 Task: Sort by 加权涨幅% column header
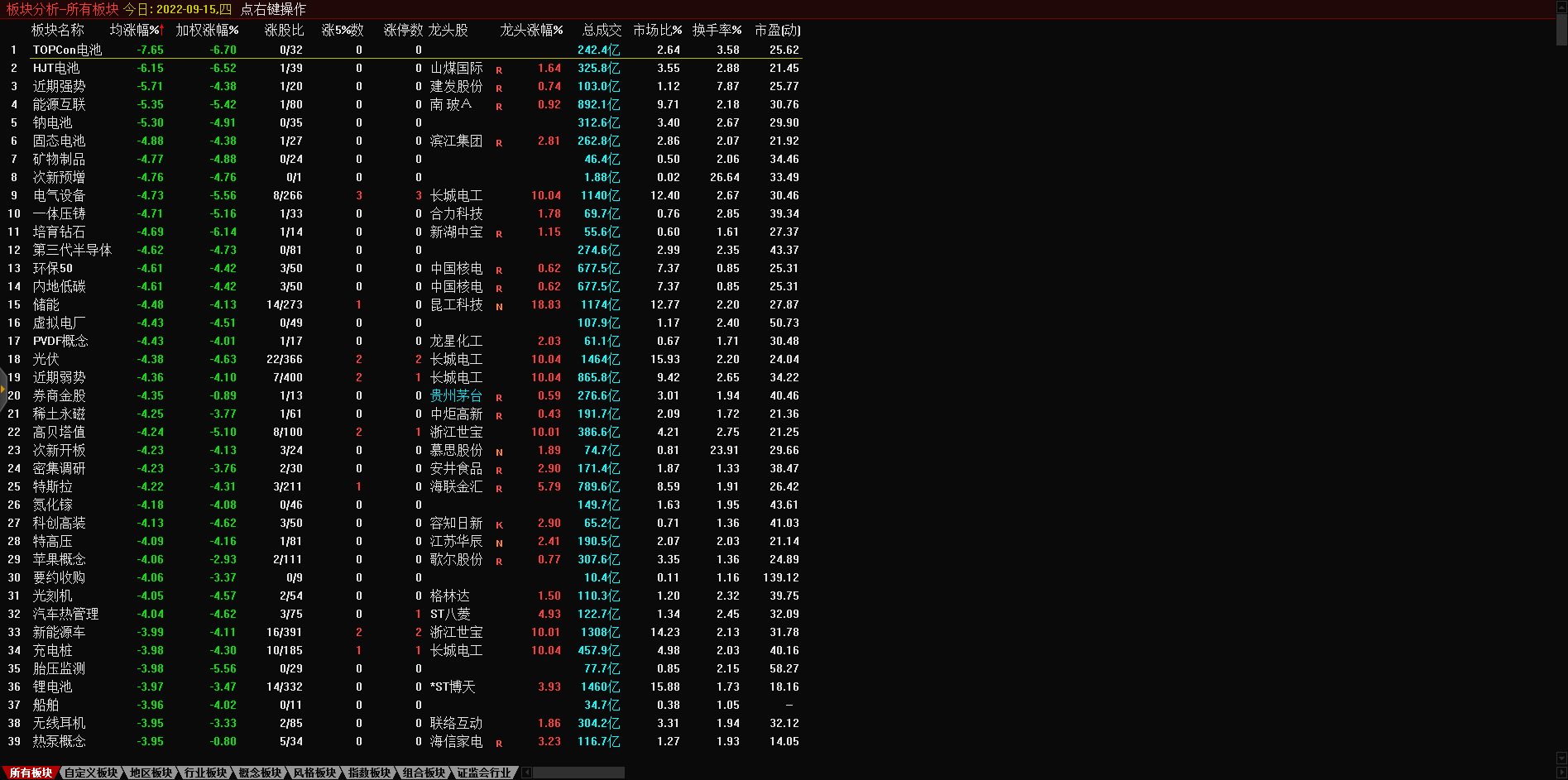(207, 30)
